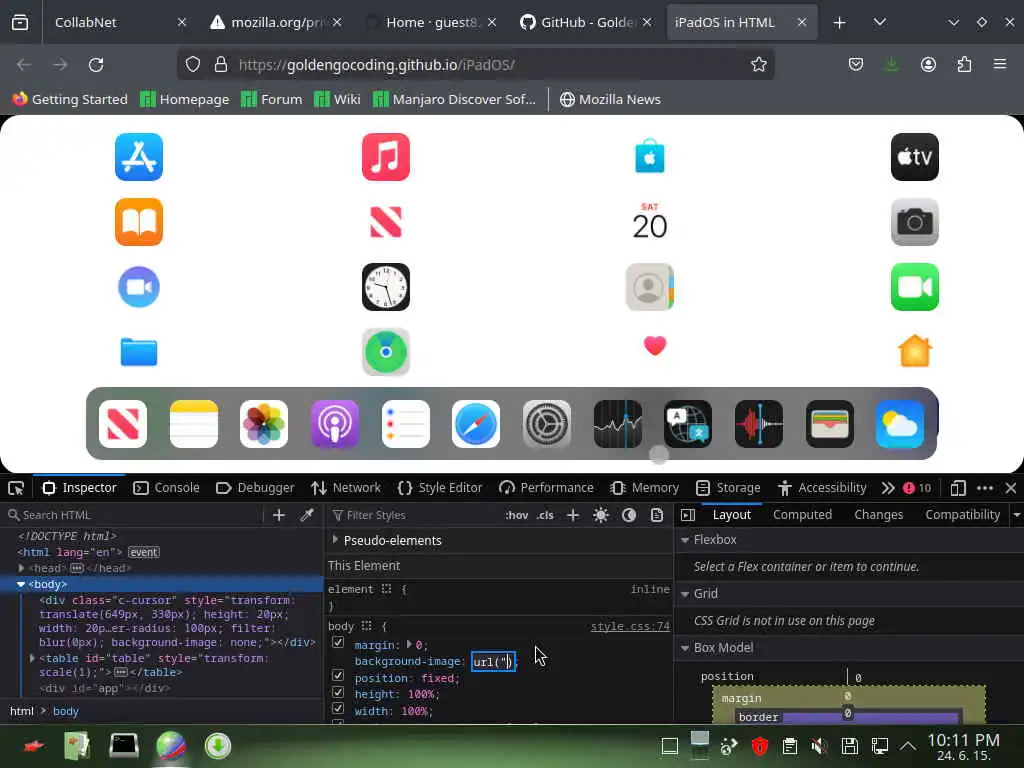Toggle light color scheme simulation sun icon

tap(601, 515)
